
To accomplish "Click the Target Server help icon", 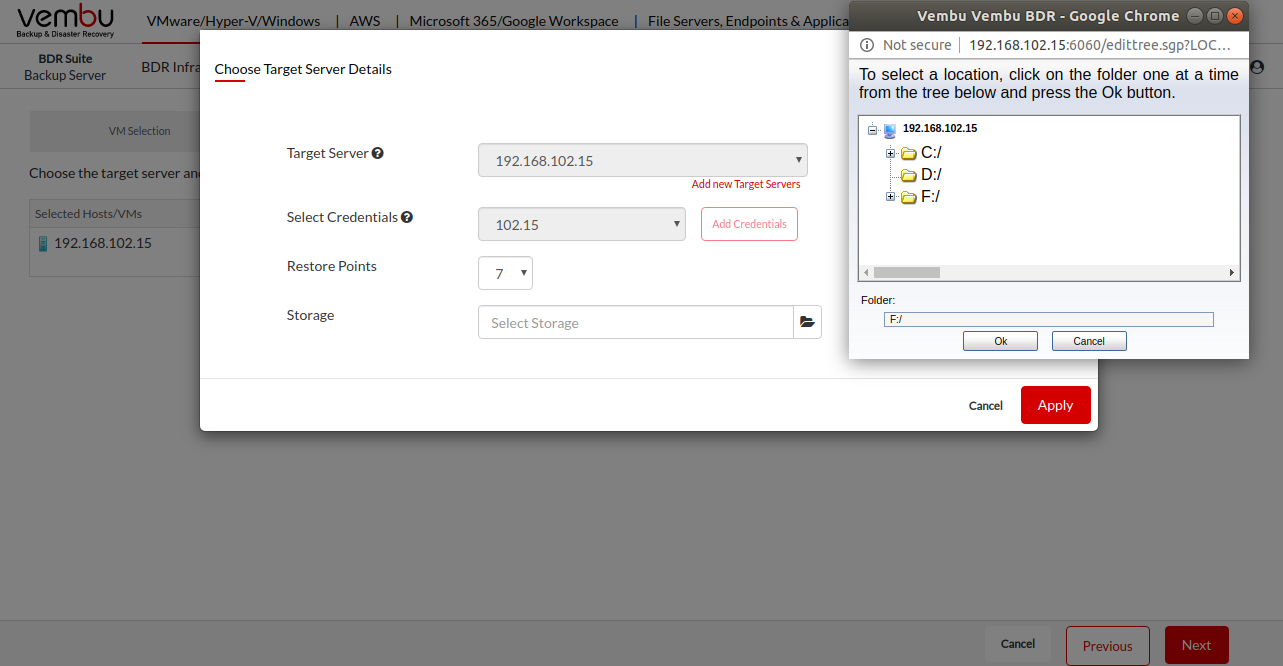I will [x=378, y=153].
